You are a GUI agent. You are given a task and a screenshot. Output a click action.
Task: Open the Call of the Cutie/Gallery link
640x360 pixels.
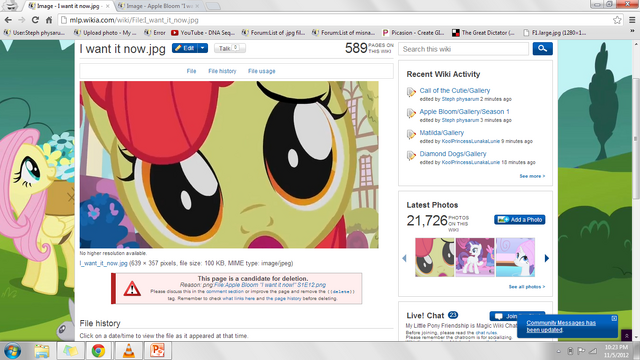click(455, 91)
